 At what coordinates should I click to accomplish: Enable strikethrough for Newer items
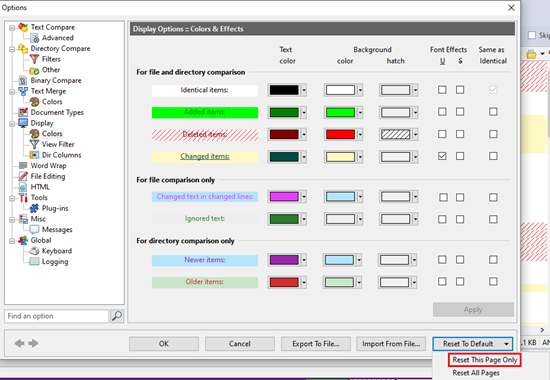tap(460, 260)
